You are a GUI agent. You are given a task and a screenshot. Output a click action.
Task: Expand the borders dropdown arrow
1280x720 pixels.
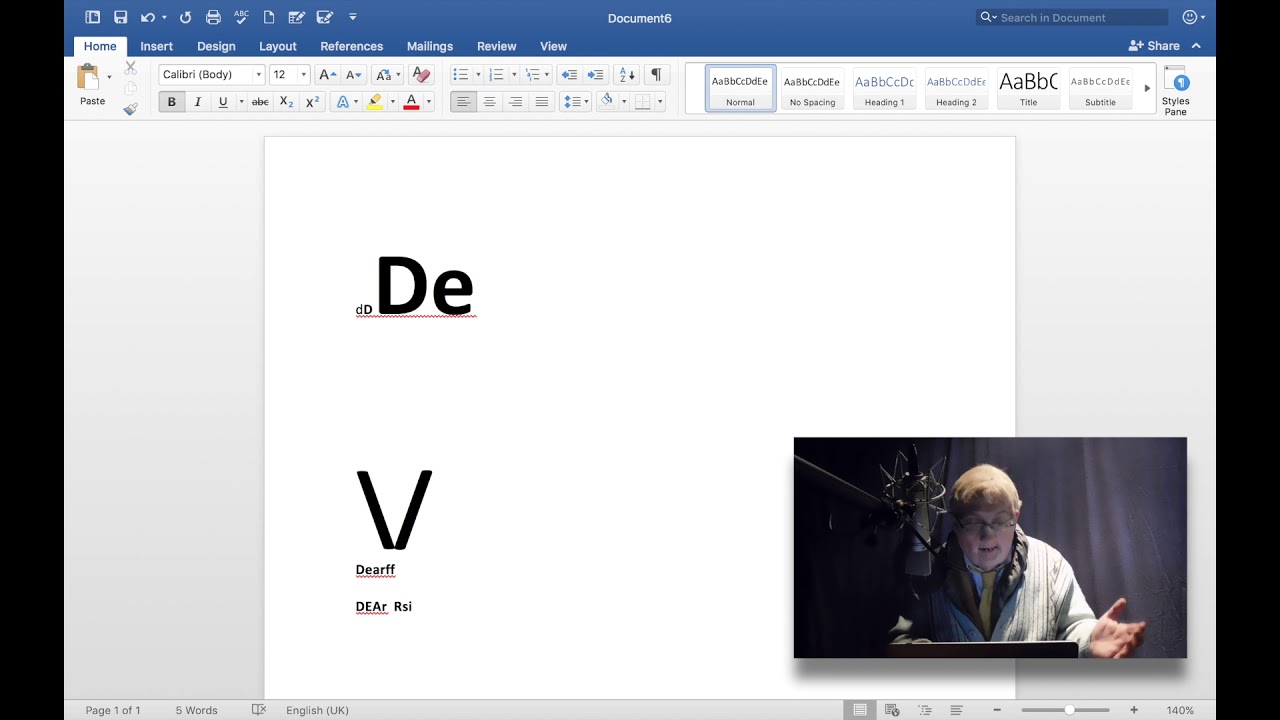tap(660, 102)
